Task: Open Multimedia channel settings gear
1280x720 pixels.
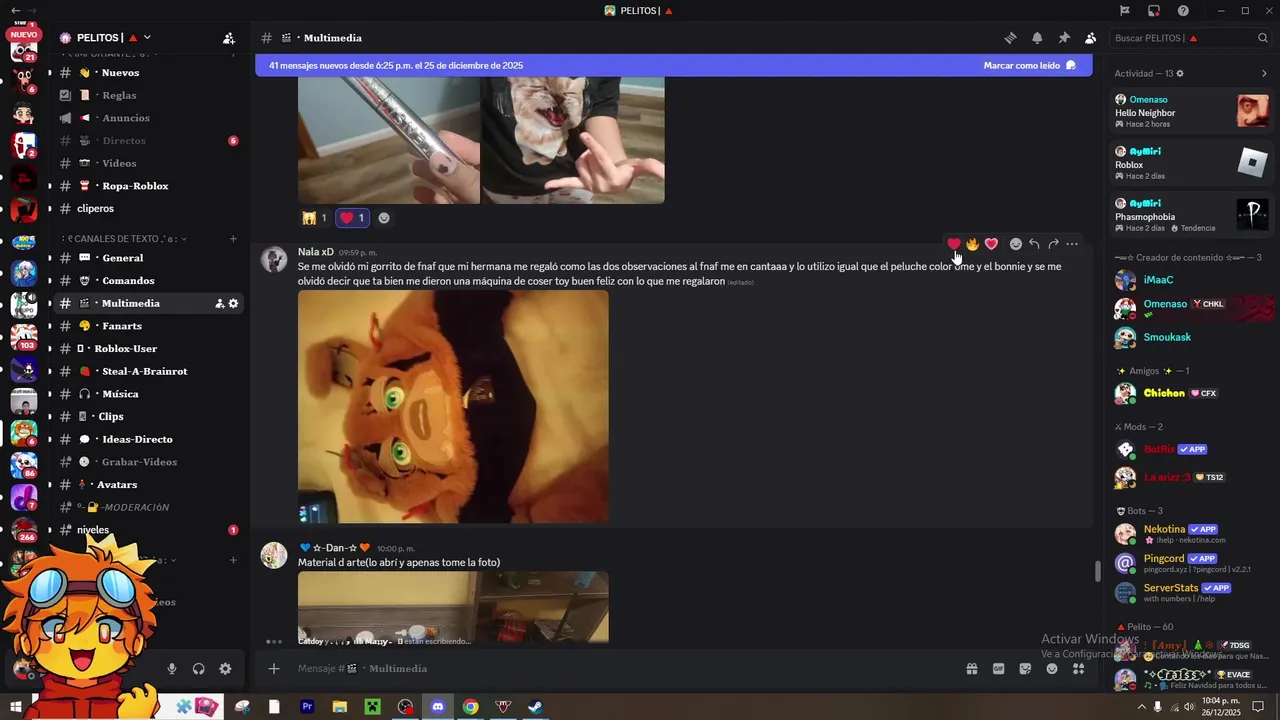Action: [x=233, y=303]
